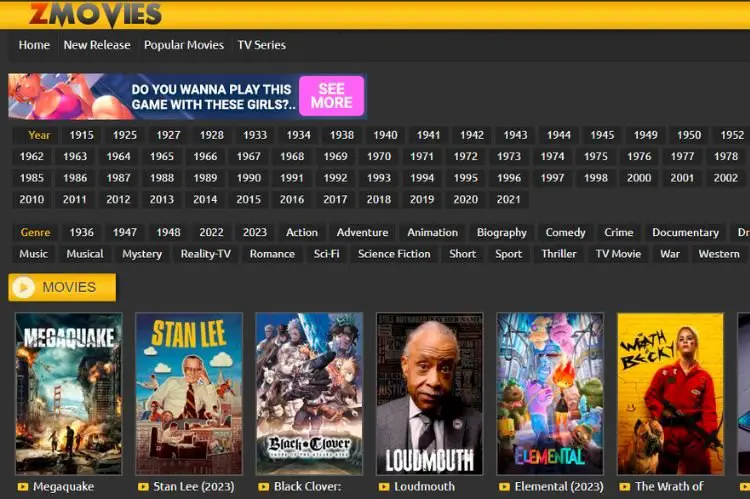Browse the Animation genre
This screenshot has height=499, width=750.
pos(432,233)
